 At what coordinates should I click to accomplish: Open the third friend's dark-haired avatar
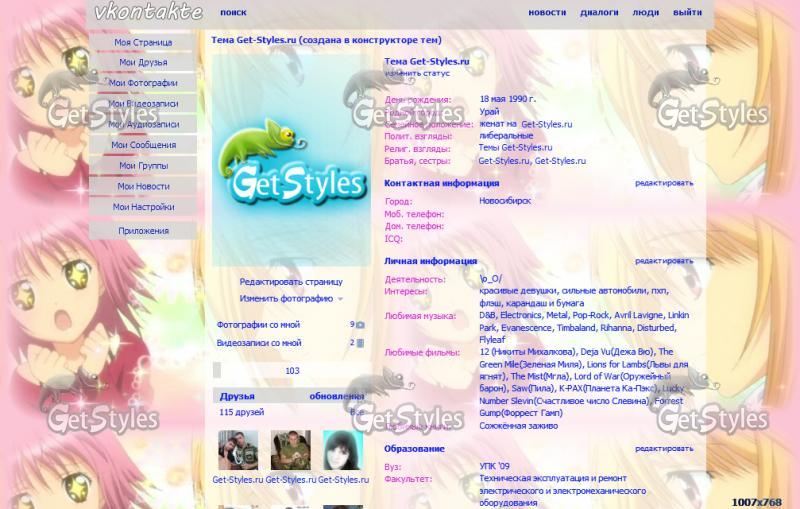click(343, 451)
